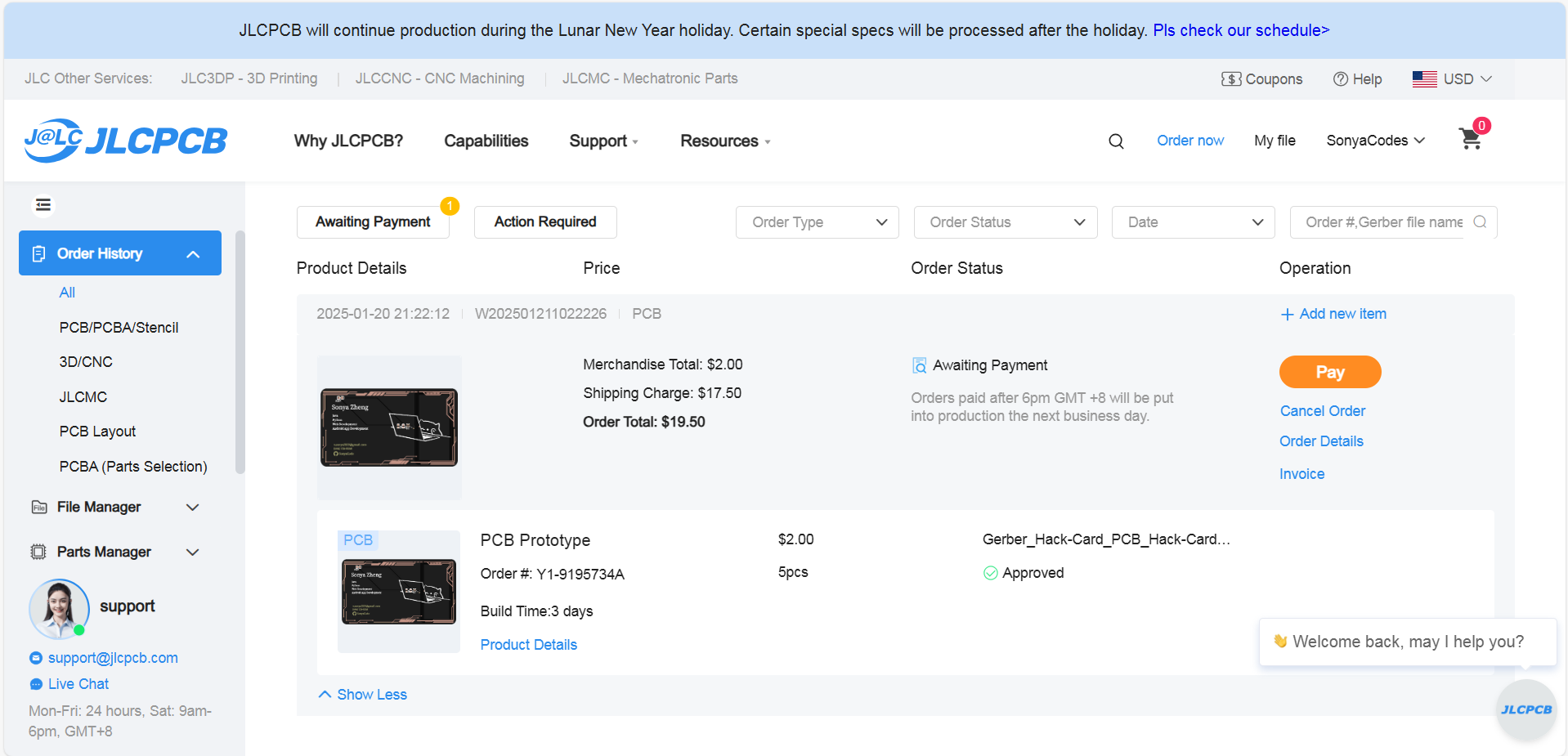Screen dimensions: 1568x756
Task: Select the Action Required tab
Action: tap(545, 222)
